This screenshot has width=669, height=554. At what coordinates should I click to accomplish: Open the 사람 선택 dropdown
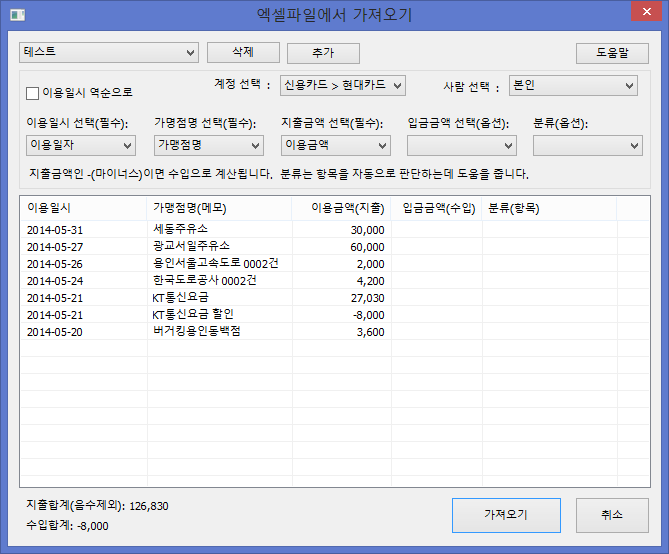[x=572, y=86]
